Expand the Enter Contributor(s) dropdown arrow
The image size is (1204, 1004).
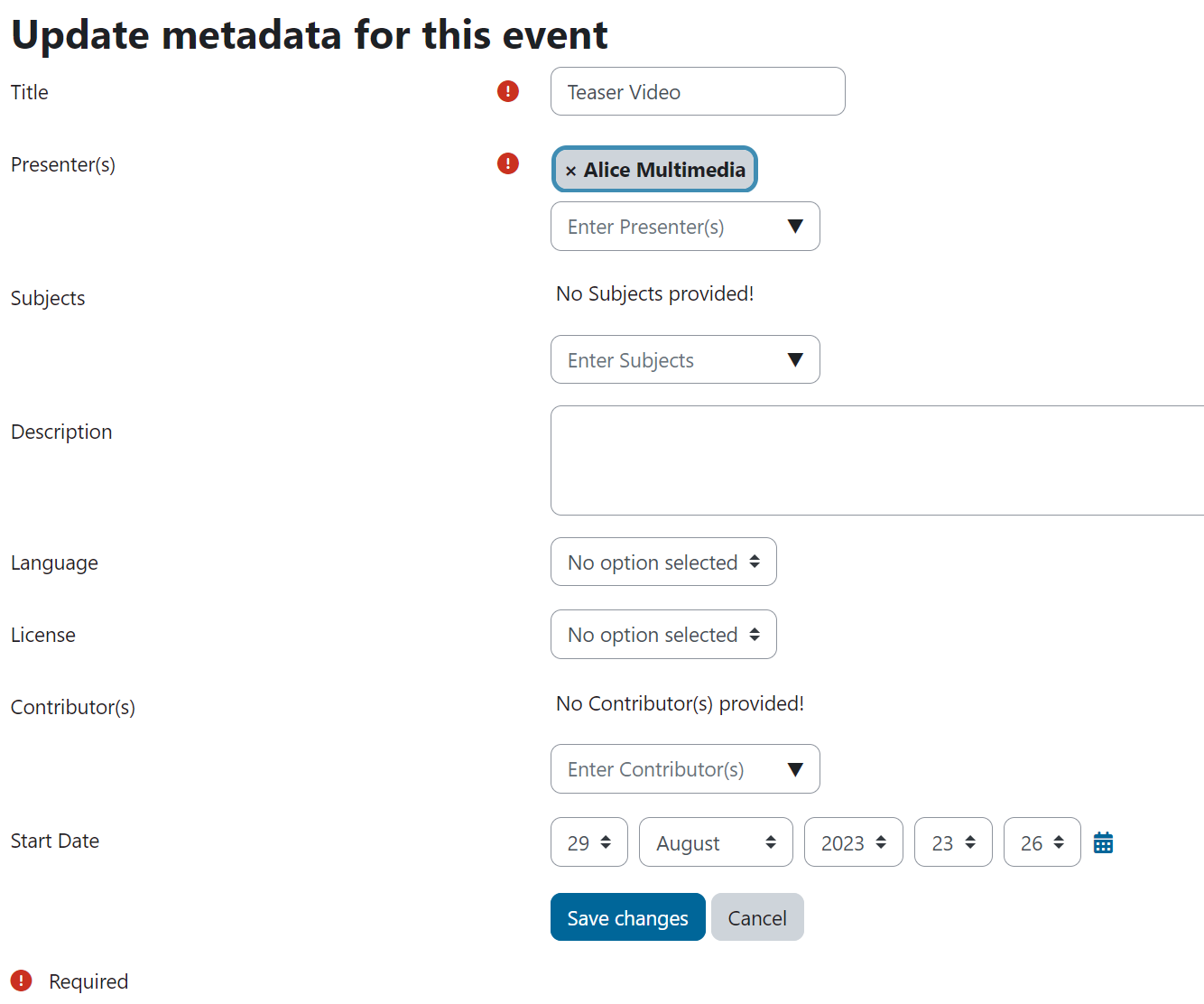coord(795,769)
